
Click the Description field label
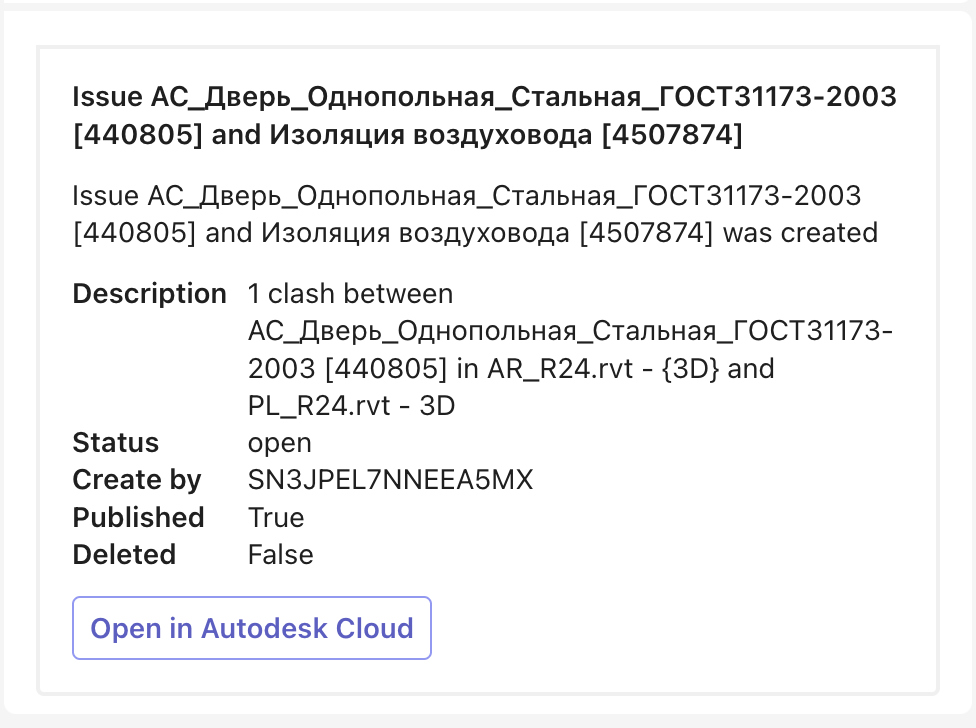pos(149,294)
